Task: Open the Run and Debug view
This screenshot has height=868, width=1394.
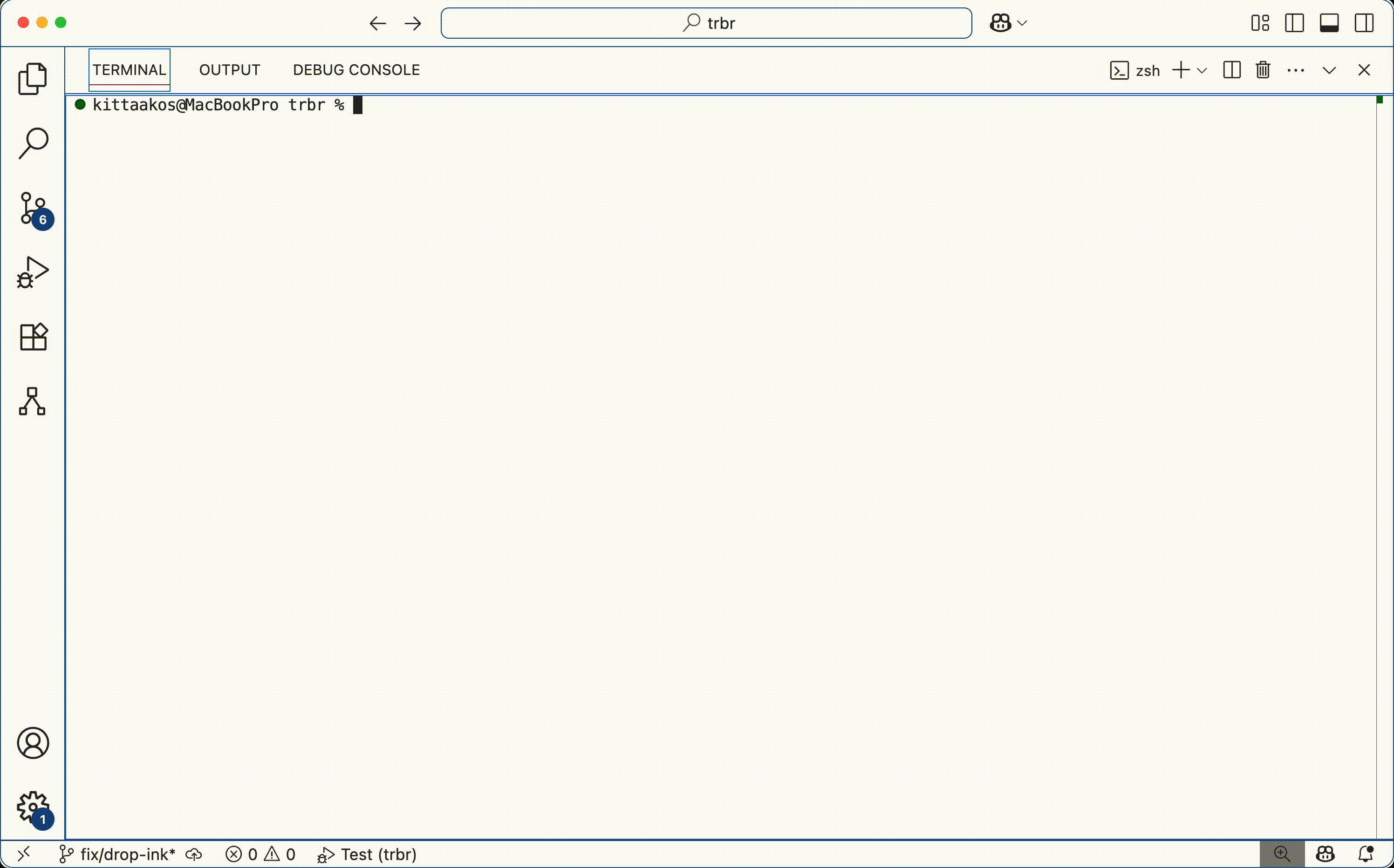Action: click(x=33, y=273)
